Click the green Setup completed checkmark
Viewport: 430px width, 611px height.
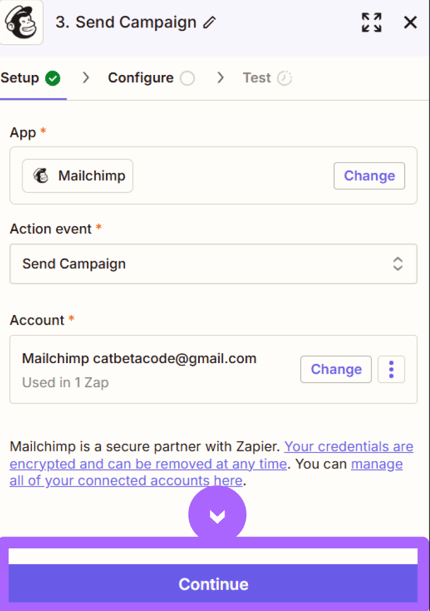[x=53, y=78]
